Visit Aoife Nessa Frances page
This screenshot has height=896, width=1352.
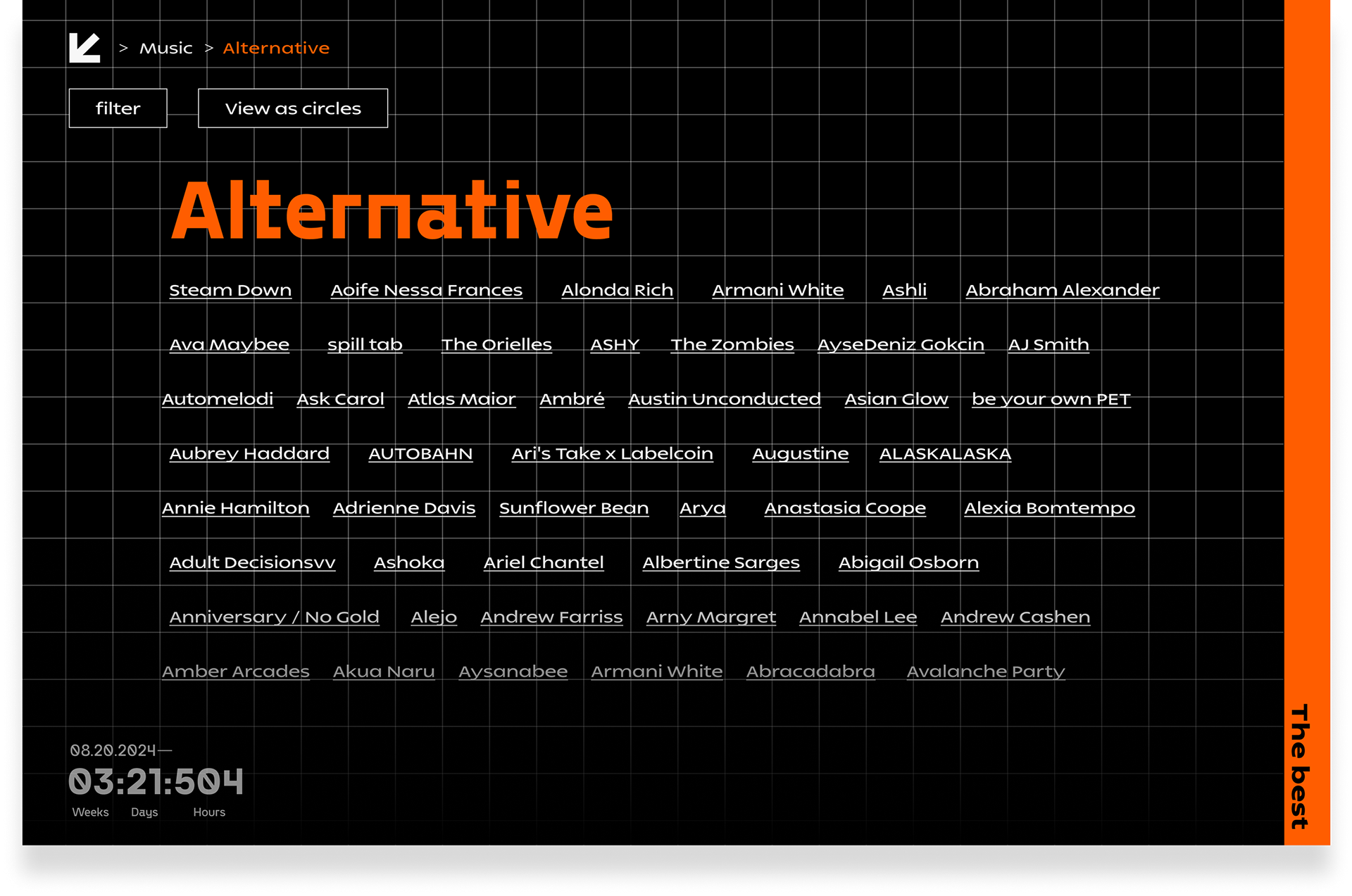click(x=426, y=290)
